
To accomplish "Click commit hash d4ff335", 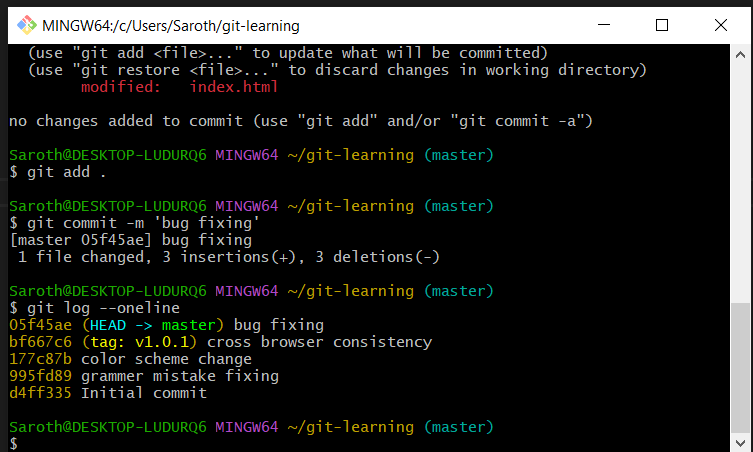I will point(40,393).
